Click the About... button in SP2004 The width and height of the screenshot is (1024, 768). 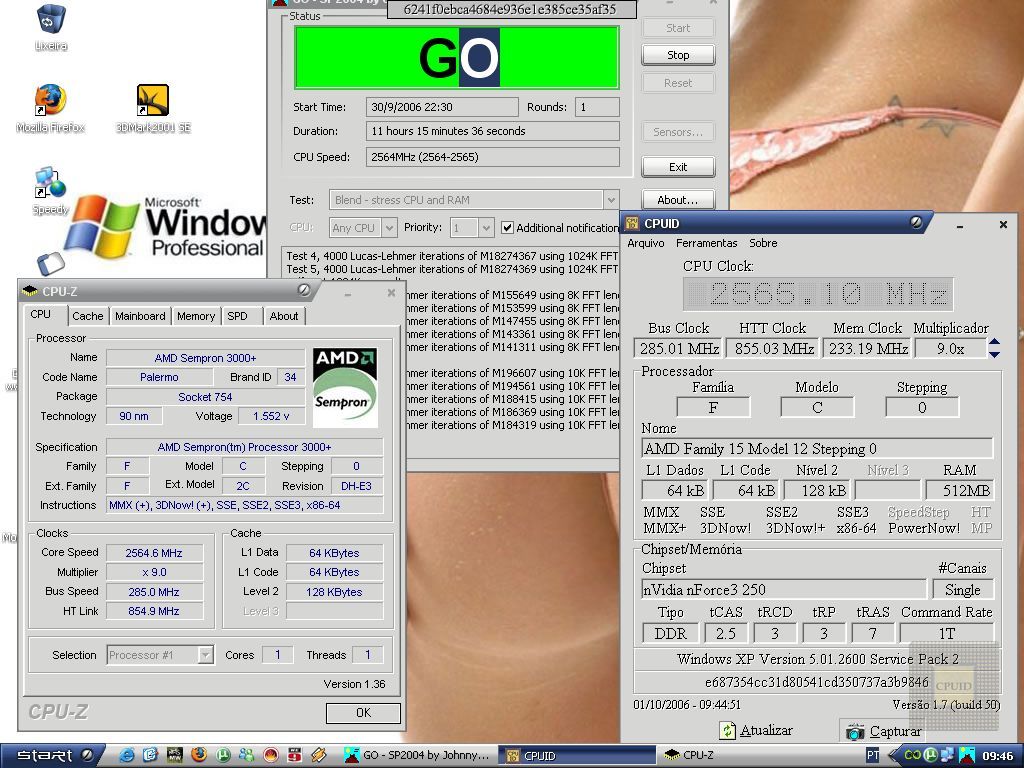click(x=678, y=200)
